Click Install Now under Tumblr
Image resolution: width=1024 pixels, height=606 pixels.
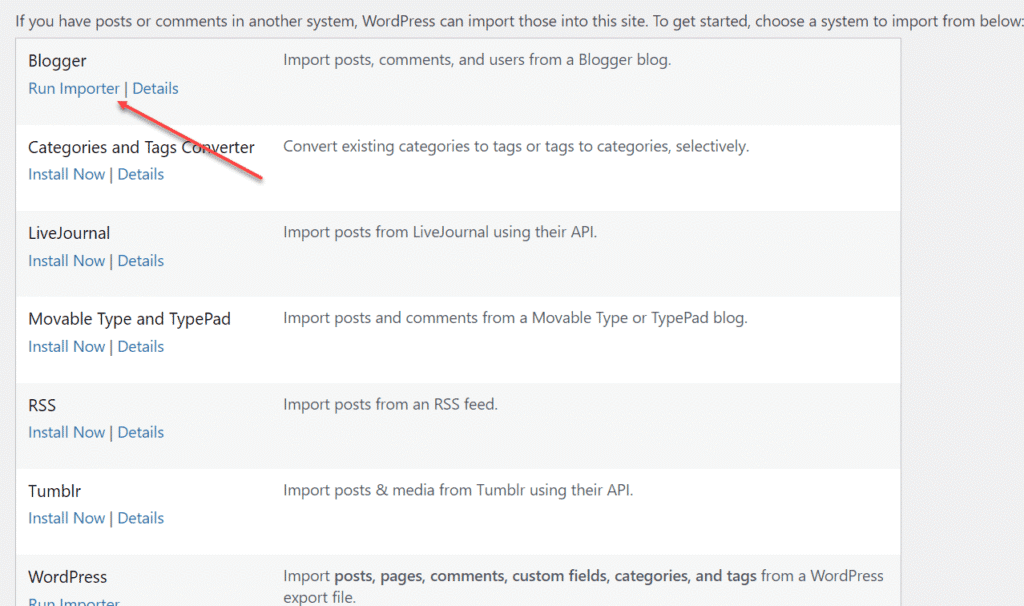(x=66, y=518)
